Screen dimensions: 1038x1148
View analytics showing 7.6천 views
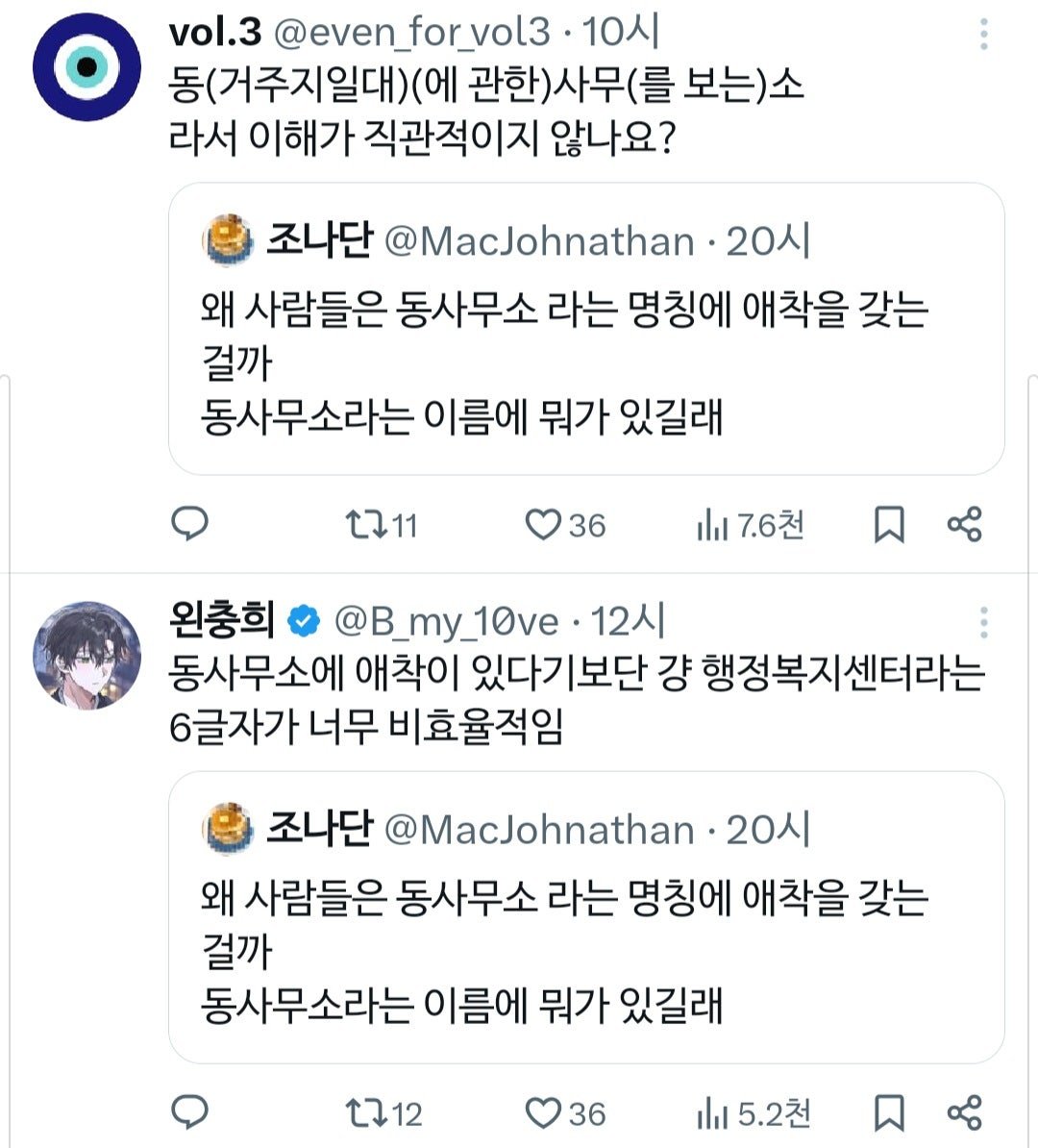[751, 525]
